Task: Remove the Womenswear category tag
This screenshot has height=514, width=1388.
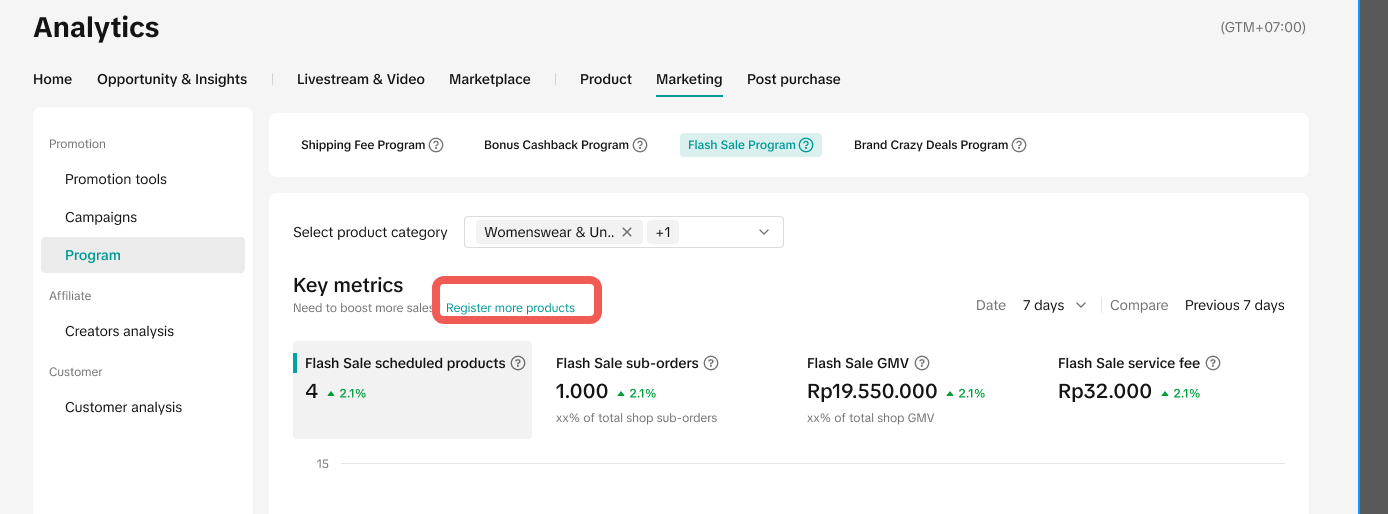Action: coord(627,232)
